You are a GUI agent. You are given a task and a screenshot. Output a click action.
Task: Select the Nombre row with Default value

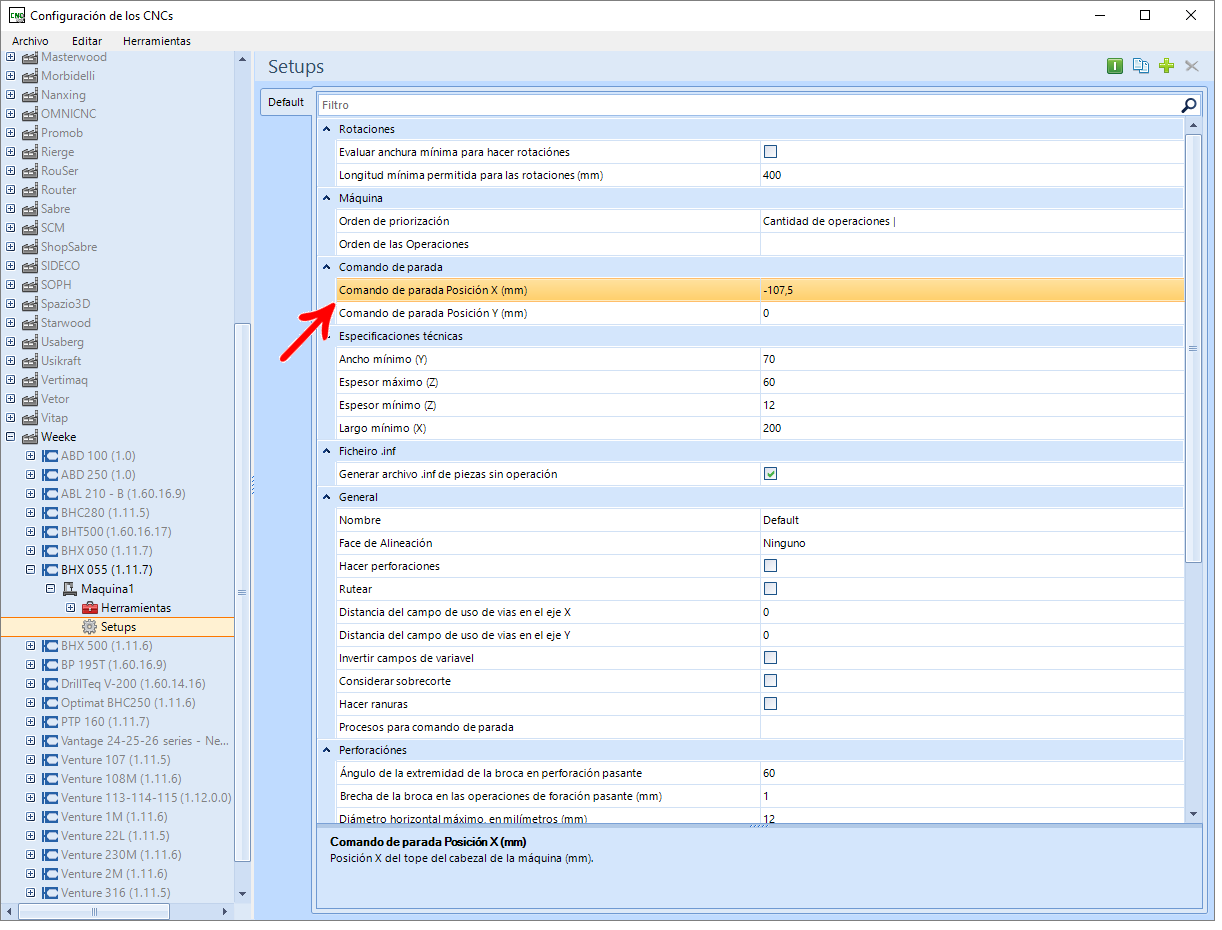(760, 520)
